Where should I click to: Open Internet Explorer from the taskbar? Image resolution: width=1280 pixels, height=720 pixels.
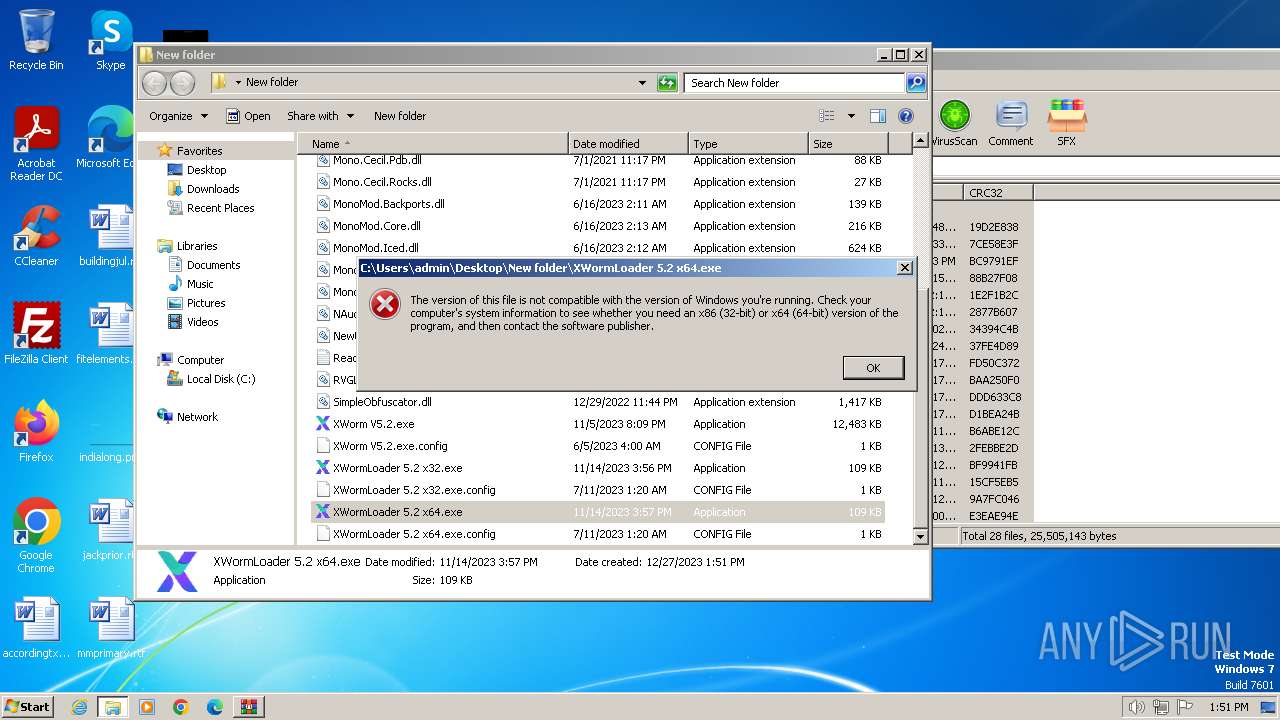[x=79, y=707]
